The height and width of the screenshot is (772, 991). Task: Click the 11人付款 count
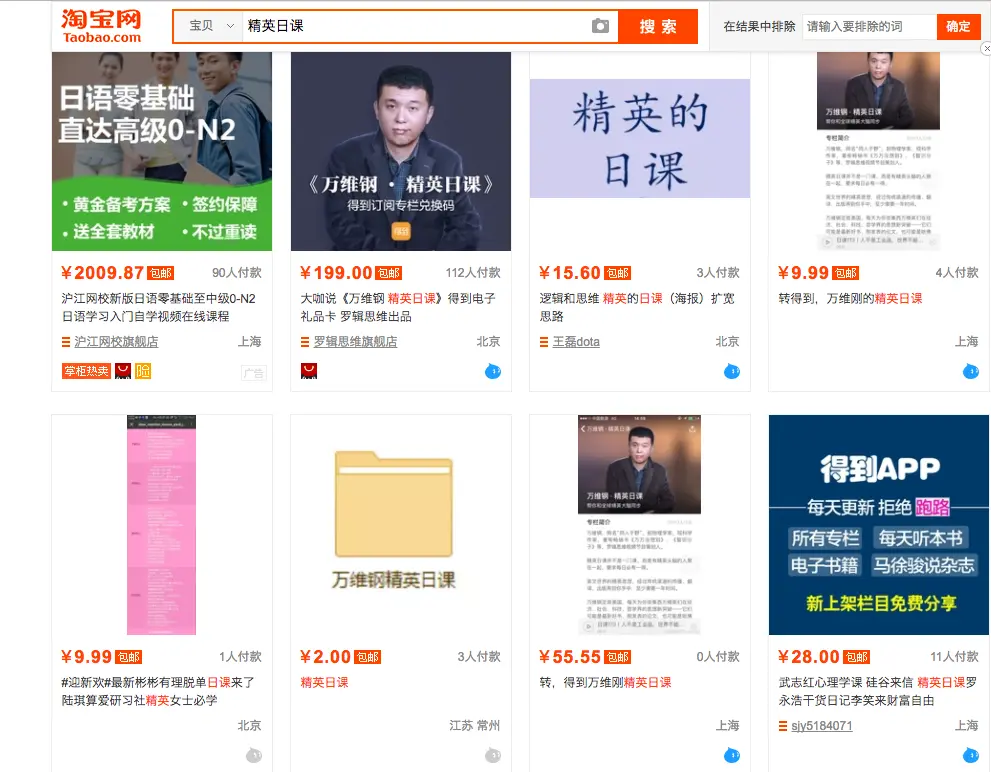coord(954,657)
